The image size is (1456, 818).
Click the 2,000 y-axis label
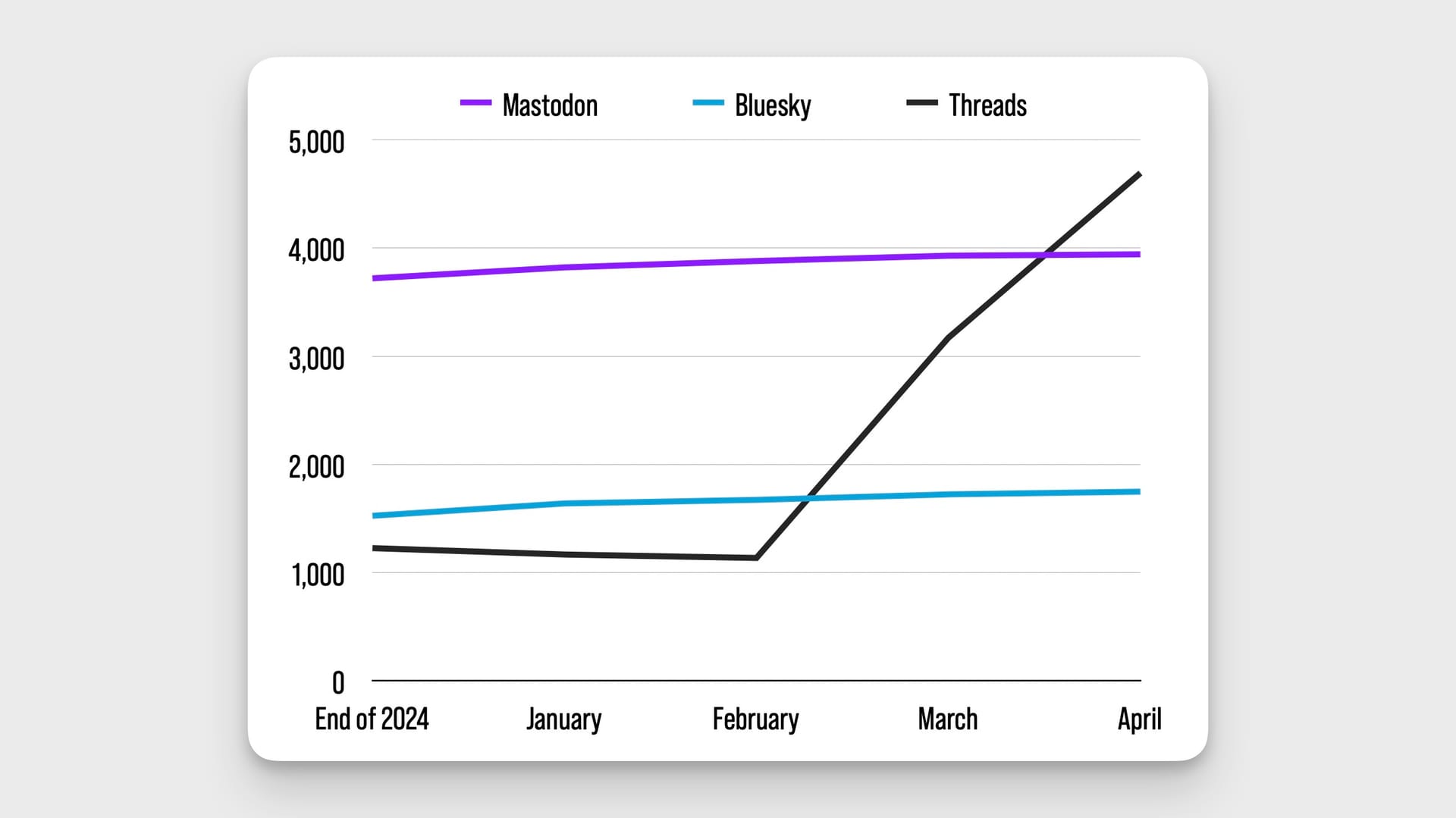tap(316, 467)
